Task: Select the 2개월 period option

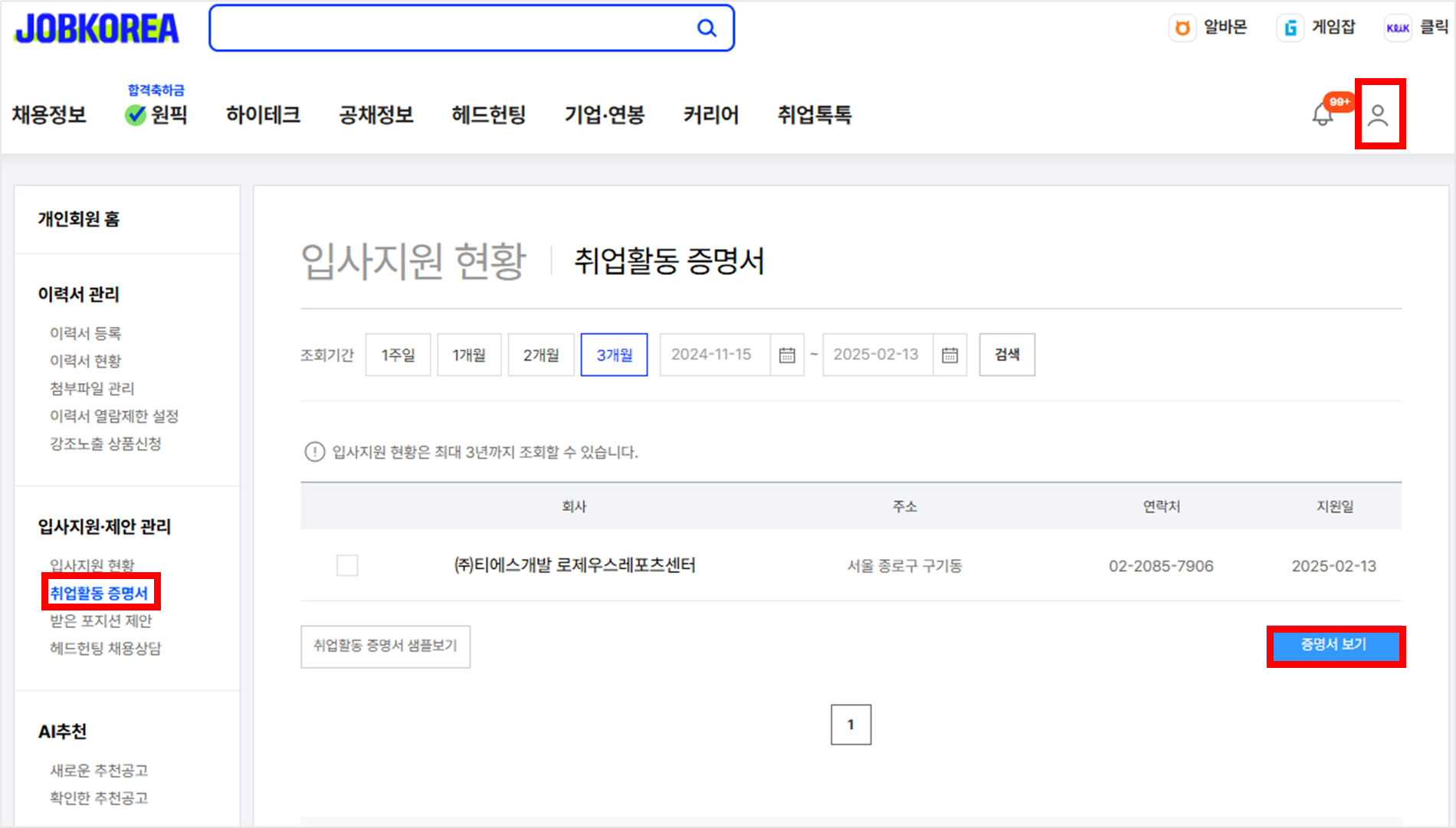Action: tap(540, 354)
